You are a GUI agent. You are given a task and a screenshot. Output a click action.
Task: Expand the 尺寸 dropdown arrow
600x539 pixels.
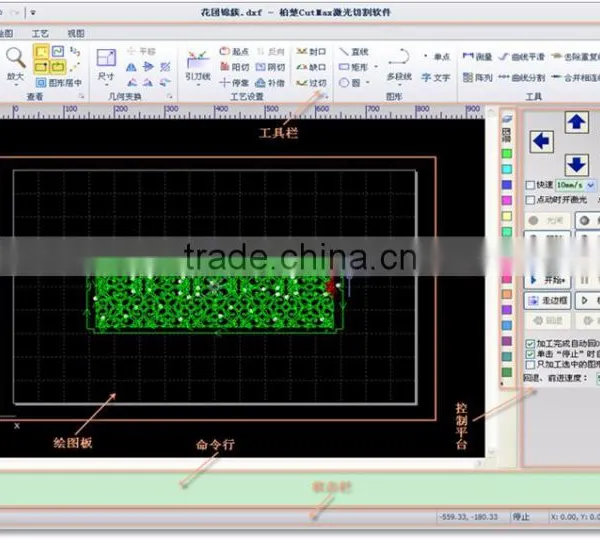coord(106,85)
